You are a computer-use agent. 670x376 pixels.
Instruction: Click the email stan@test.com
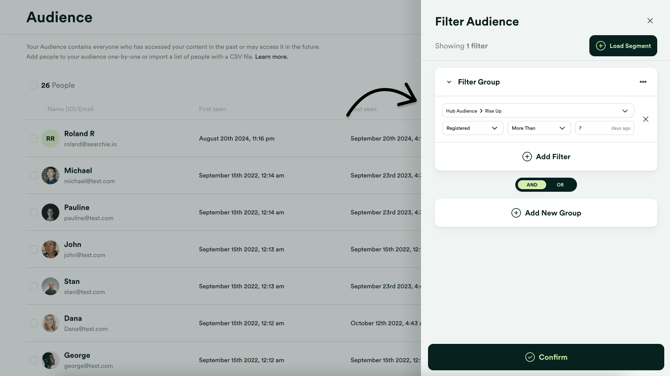(x=85, y=292)
